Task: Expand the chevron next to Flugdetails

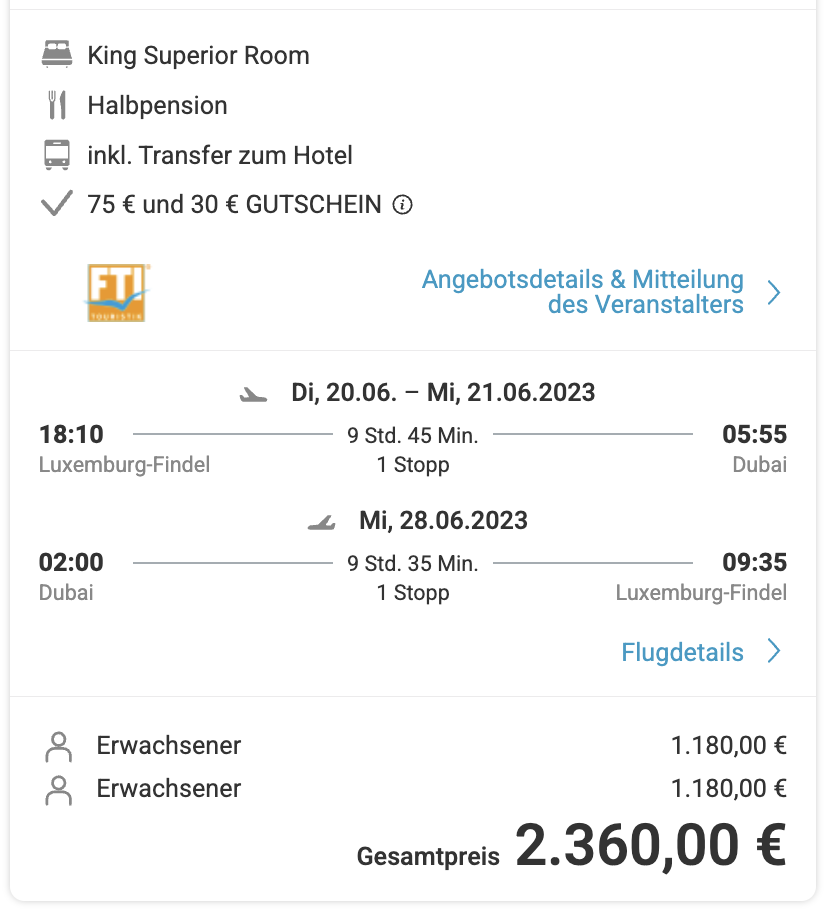Action: pos(774,651)
